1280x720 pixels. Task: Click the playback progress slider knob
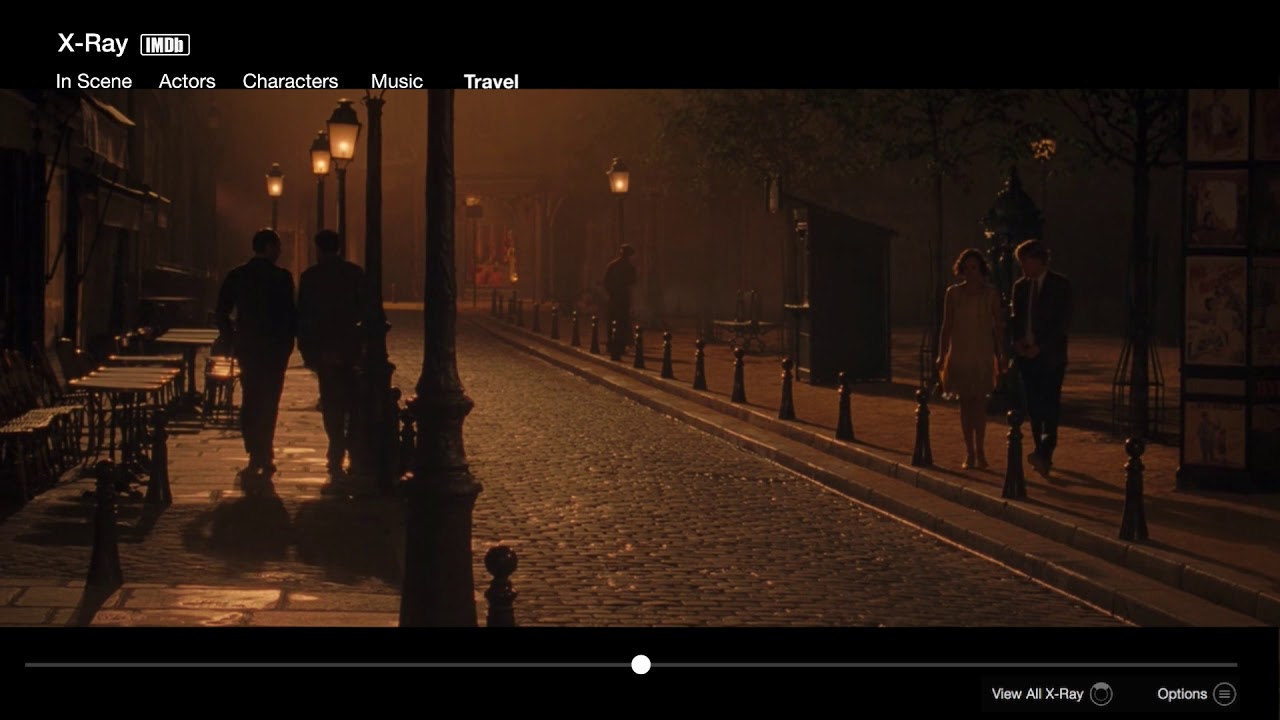pos(641,665)
